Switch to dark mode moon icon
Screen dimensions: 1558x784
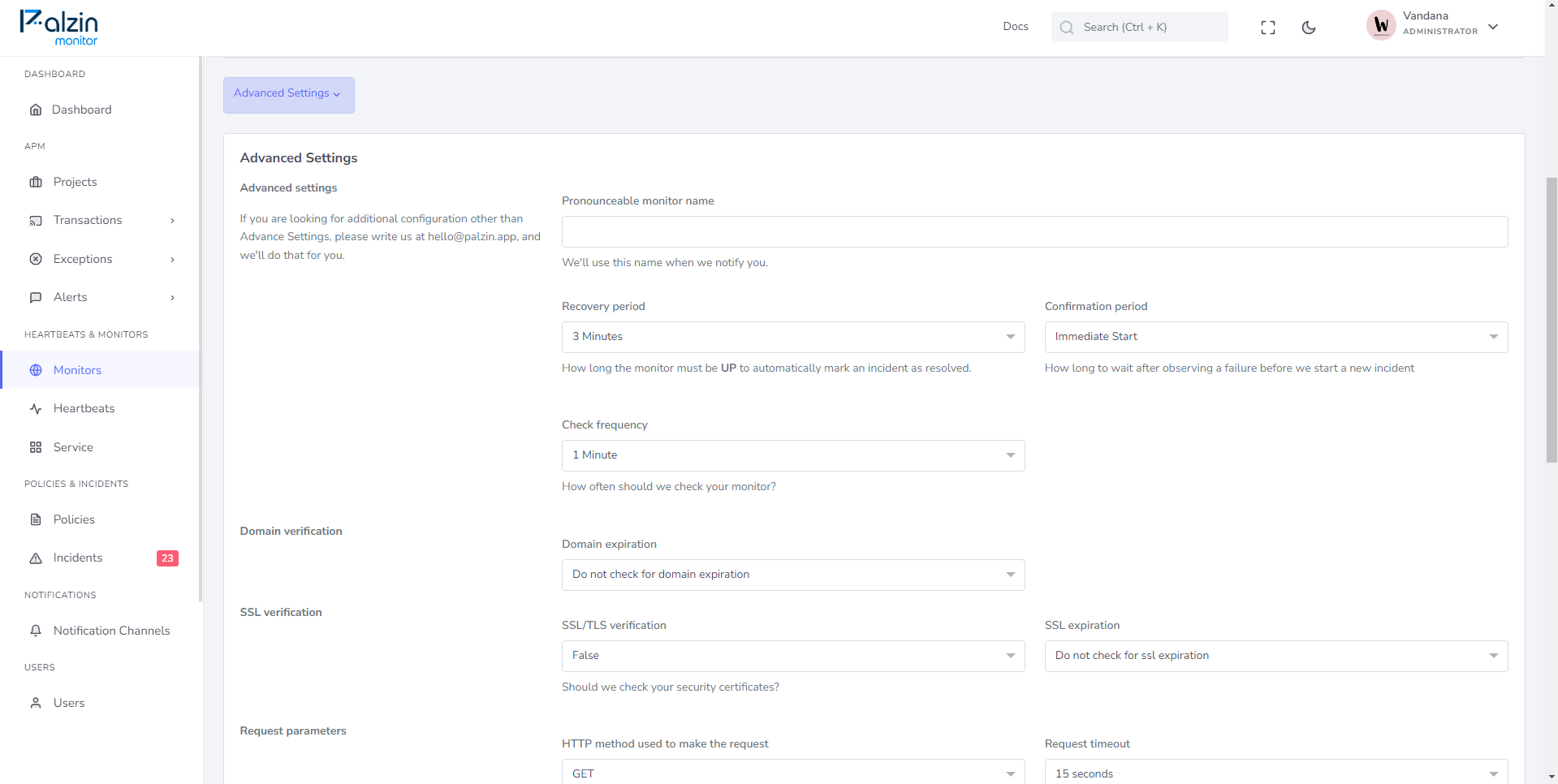coord(1309,28)
